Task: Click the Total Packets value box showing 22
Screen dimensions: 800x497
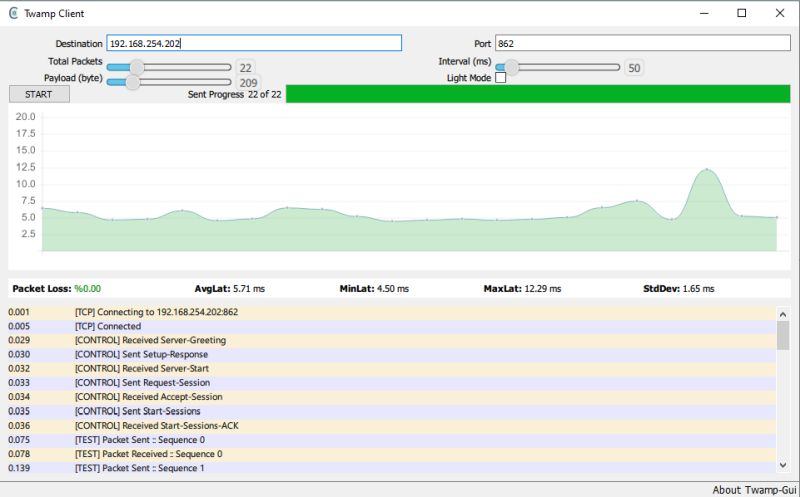Action: tap(245, 68)
